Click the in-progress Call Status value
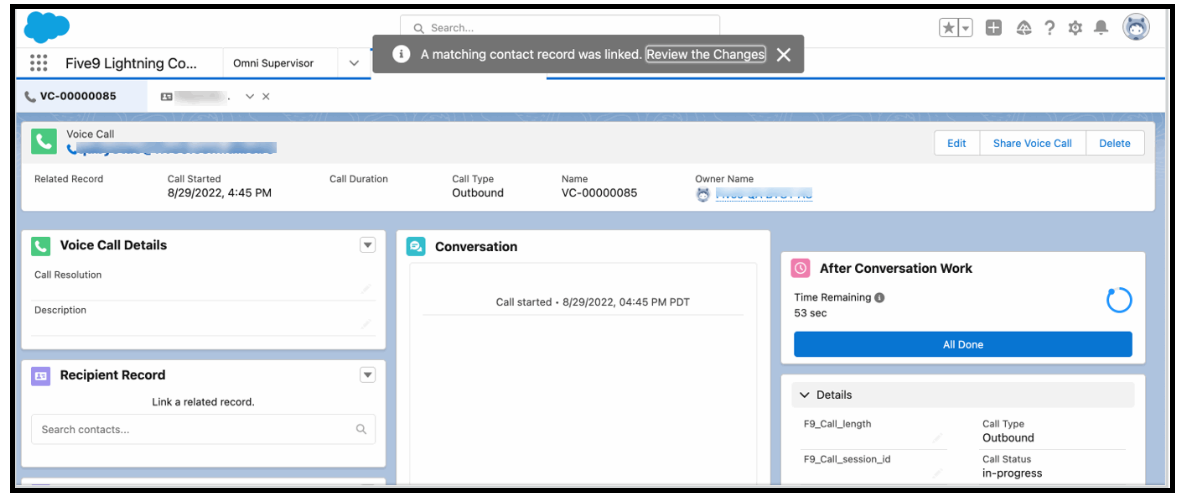1179x498 pixels. pyautogui.click(x=1012, y=473)
